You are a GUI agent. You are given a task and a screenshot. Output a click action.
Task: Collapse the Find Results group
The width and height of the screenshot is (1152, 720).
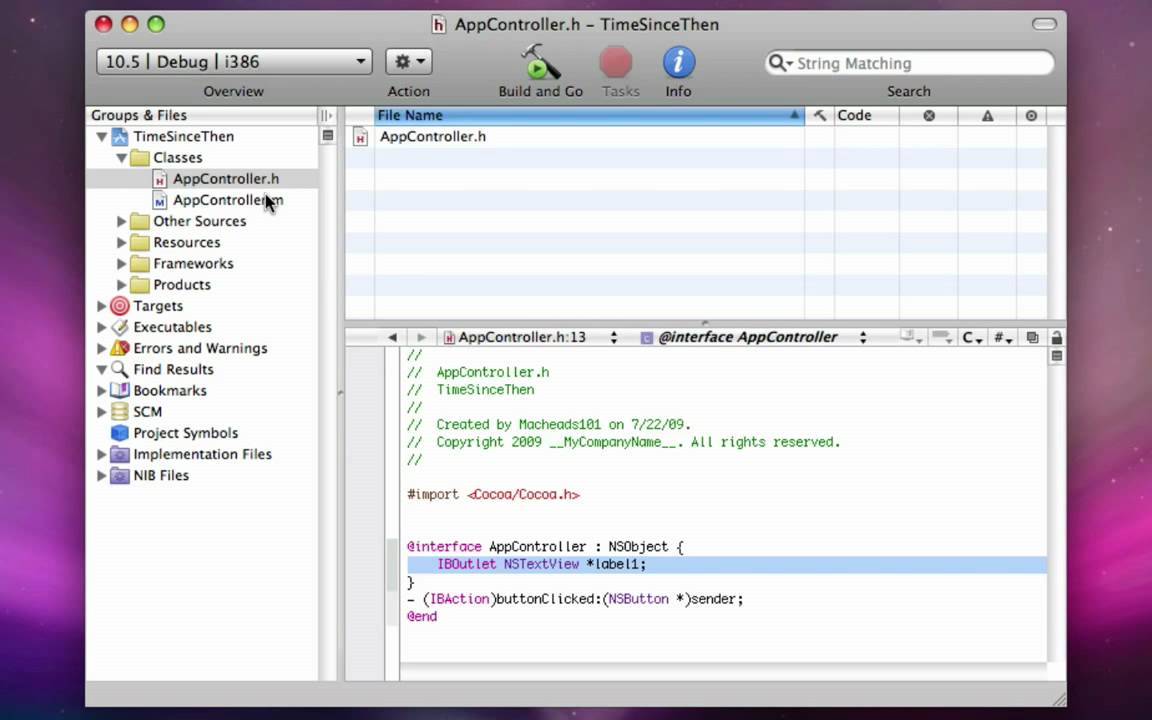pos(101,370)
